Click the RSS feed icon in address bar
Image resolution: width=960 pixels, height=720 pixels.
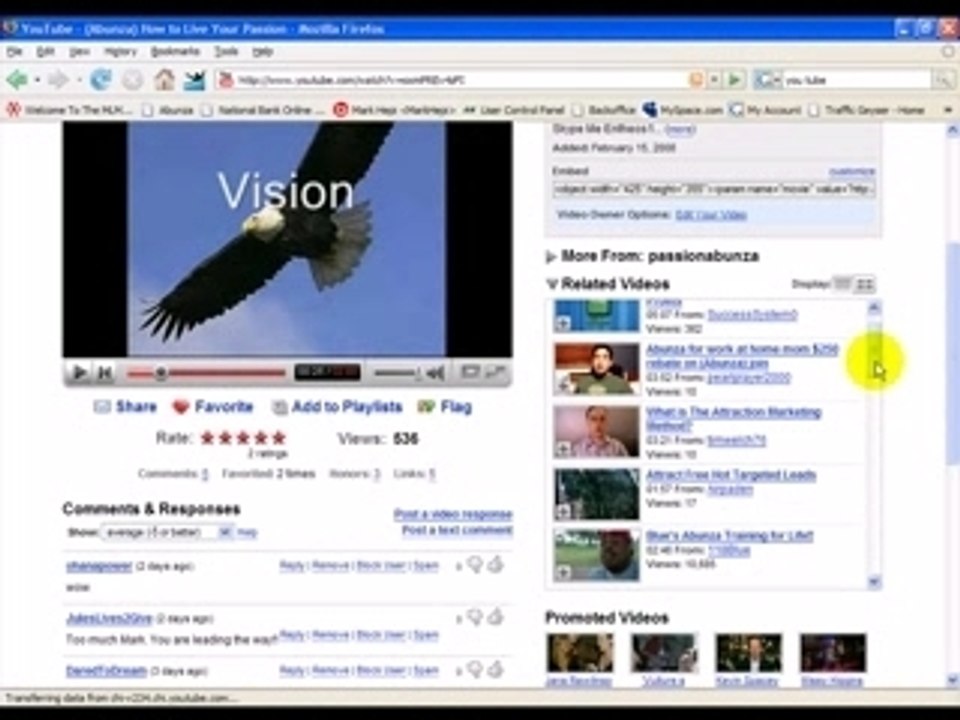tap(696, 80)
